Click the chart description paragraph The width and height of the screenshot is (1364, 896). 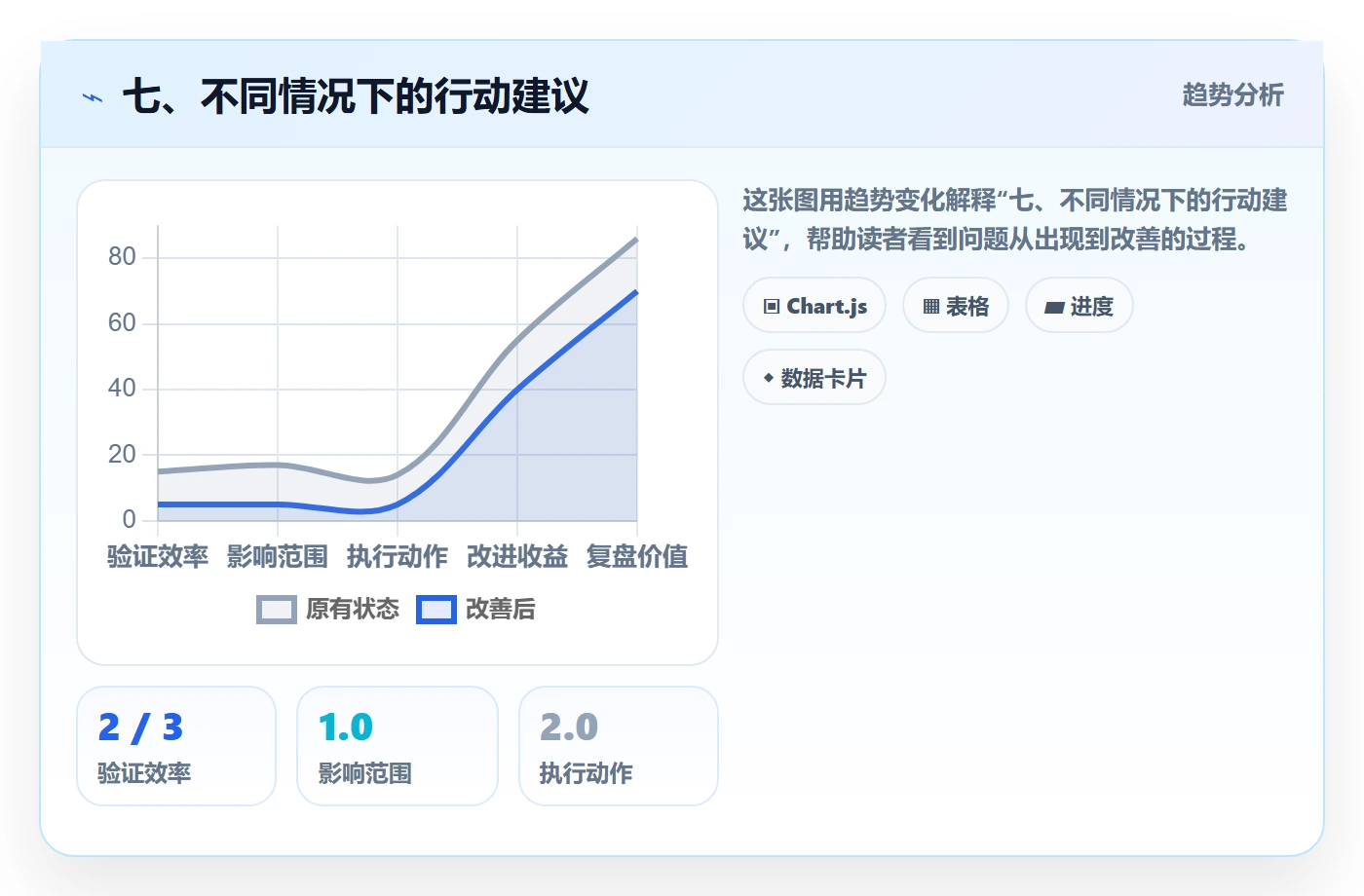1015,219
